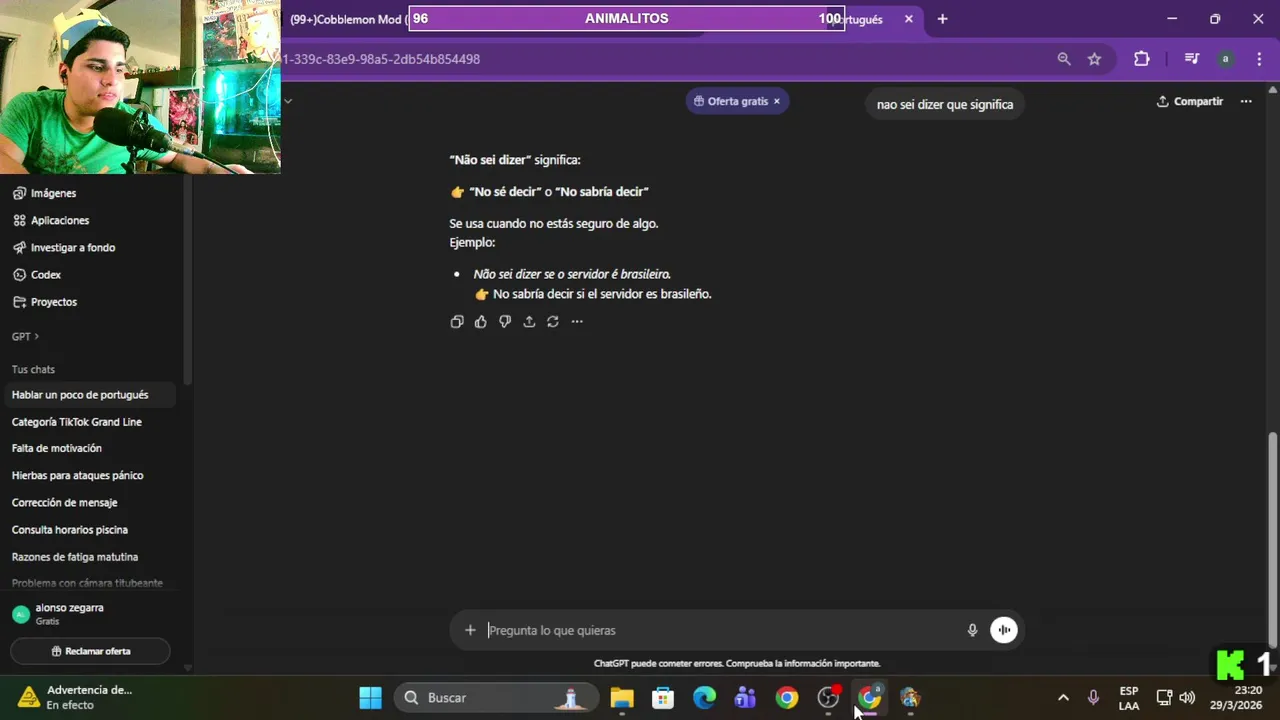1280x720 pixels.
Task: Click the Compartir button
Action: point(1190,101)
